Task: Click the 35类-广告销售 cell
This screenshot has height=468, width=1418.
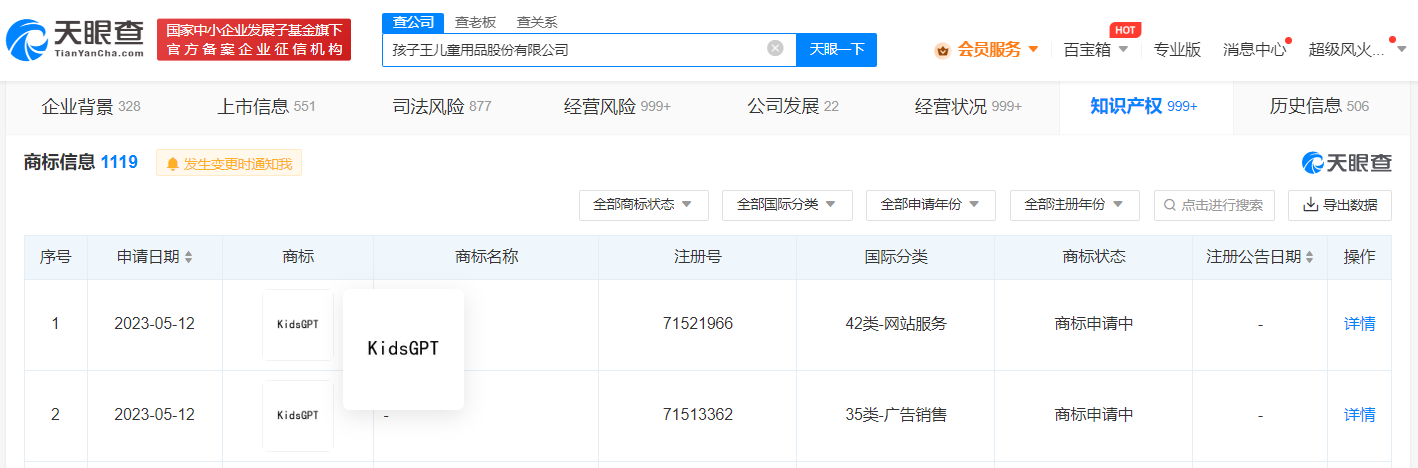Action: click(896, 414)
